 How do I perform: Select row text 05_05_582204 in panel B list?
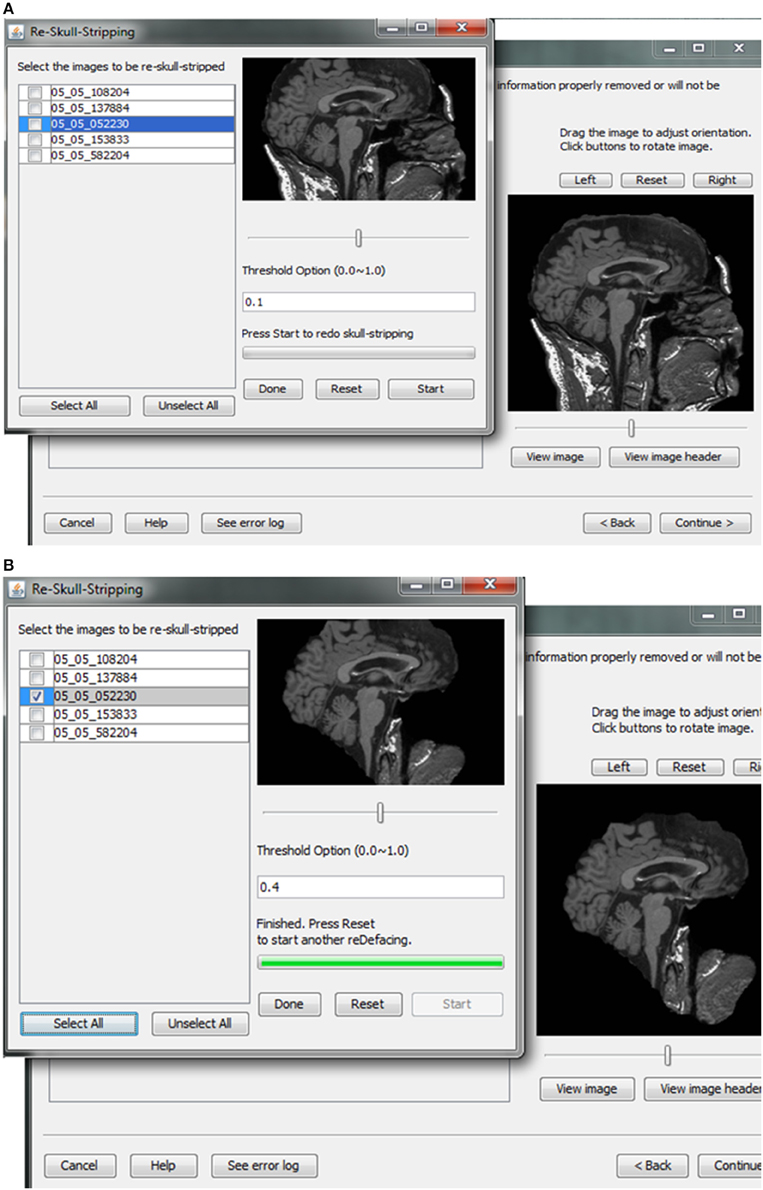point(96,732)
